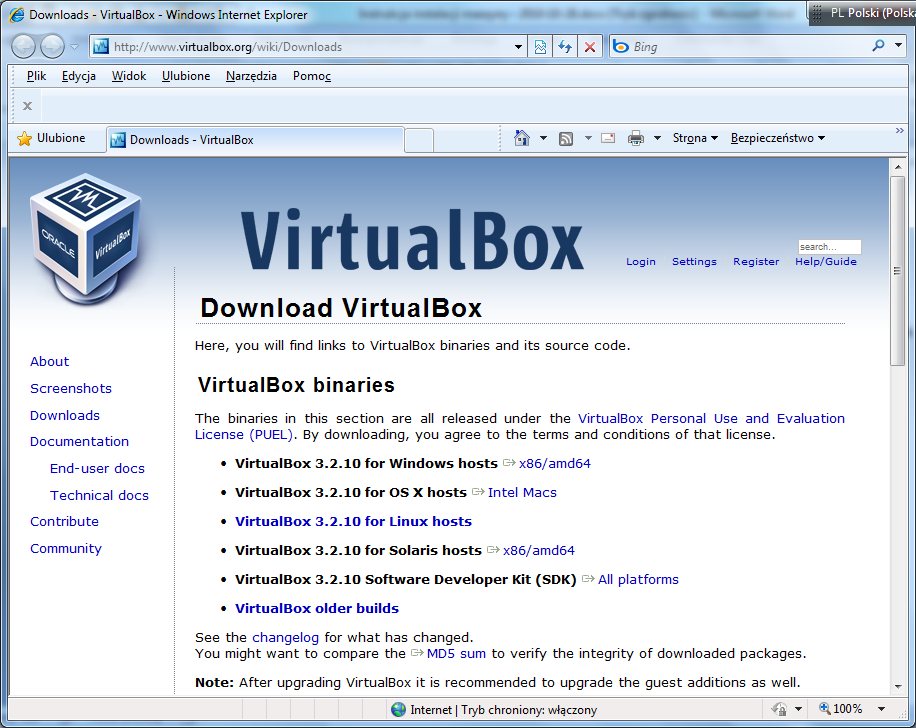916x728 pixels.
Task: Click the status bar security shield icon
Action: (x=779, y=709)
